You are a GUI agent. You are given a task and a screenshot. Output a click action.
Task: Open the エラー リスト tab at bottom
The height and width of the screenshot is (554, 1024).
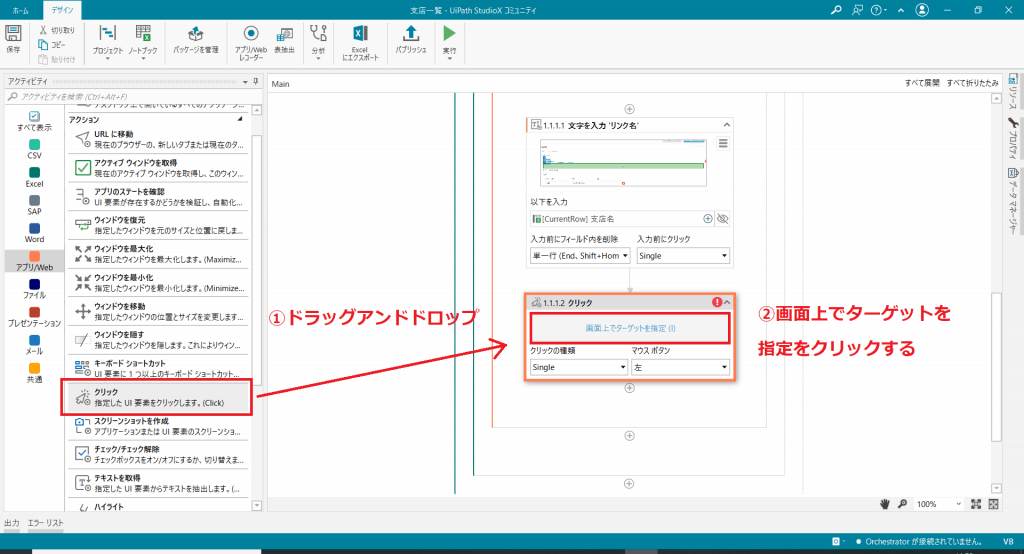(x=46, y=523)
